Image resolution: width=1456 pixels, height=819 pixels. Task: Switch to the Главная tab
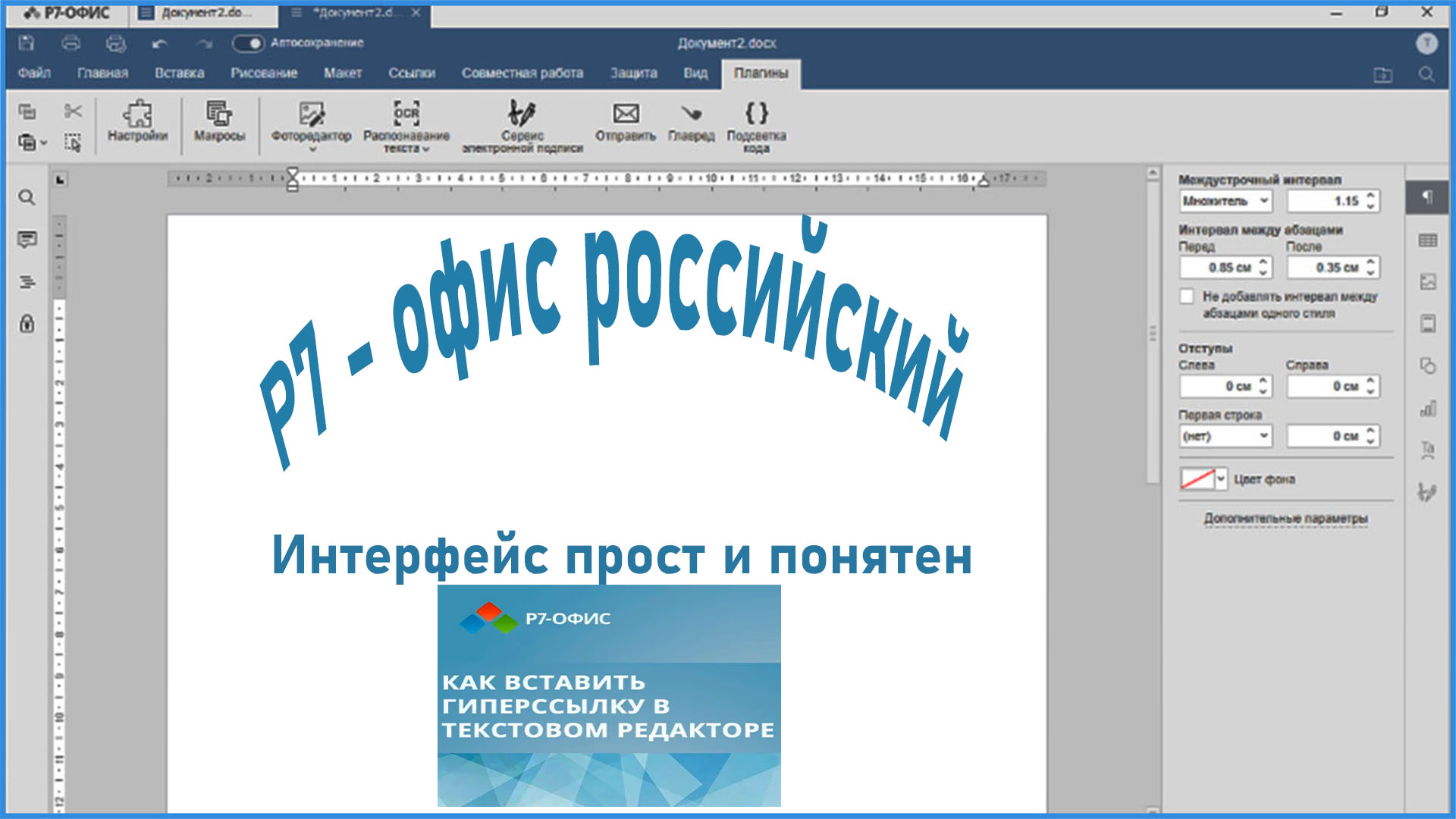102,73
